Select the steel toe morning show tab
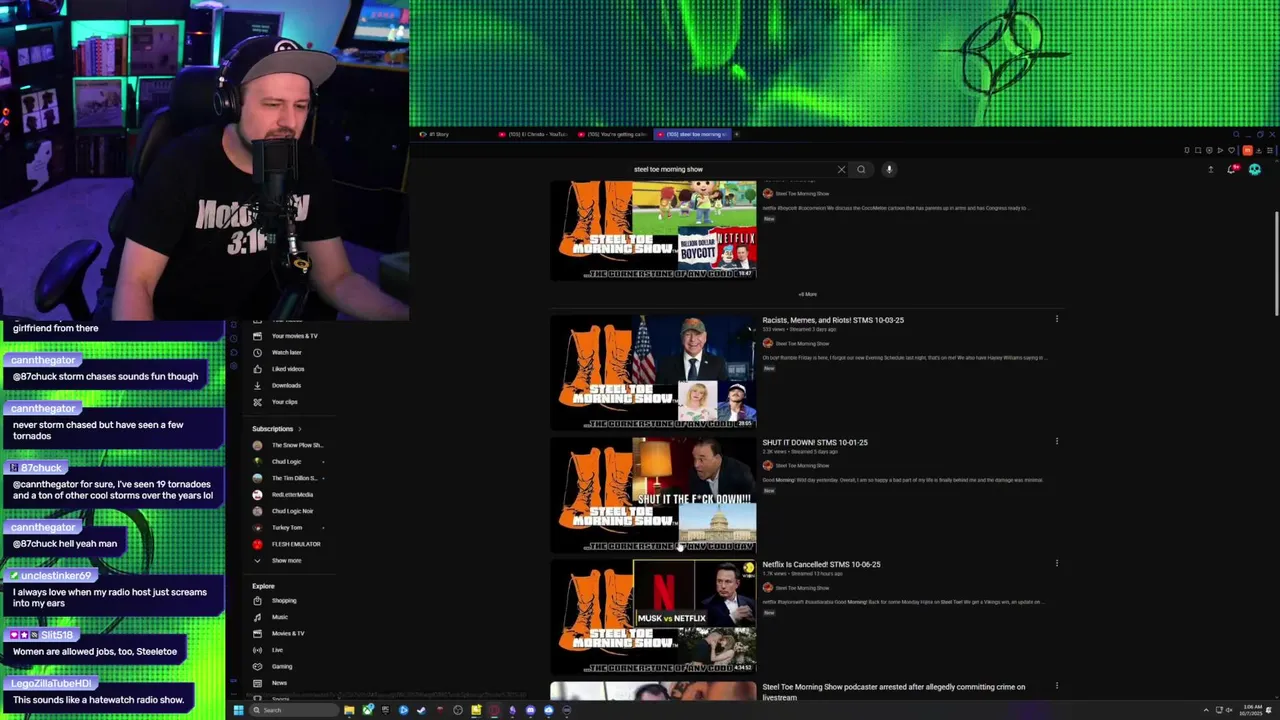Image resolution: width=1280 pixels, height=720 pixels. (x=692, y=134)
